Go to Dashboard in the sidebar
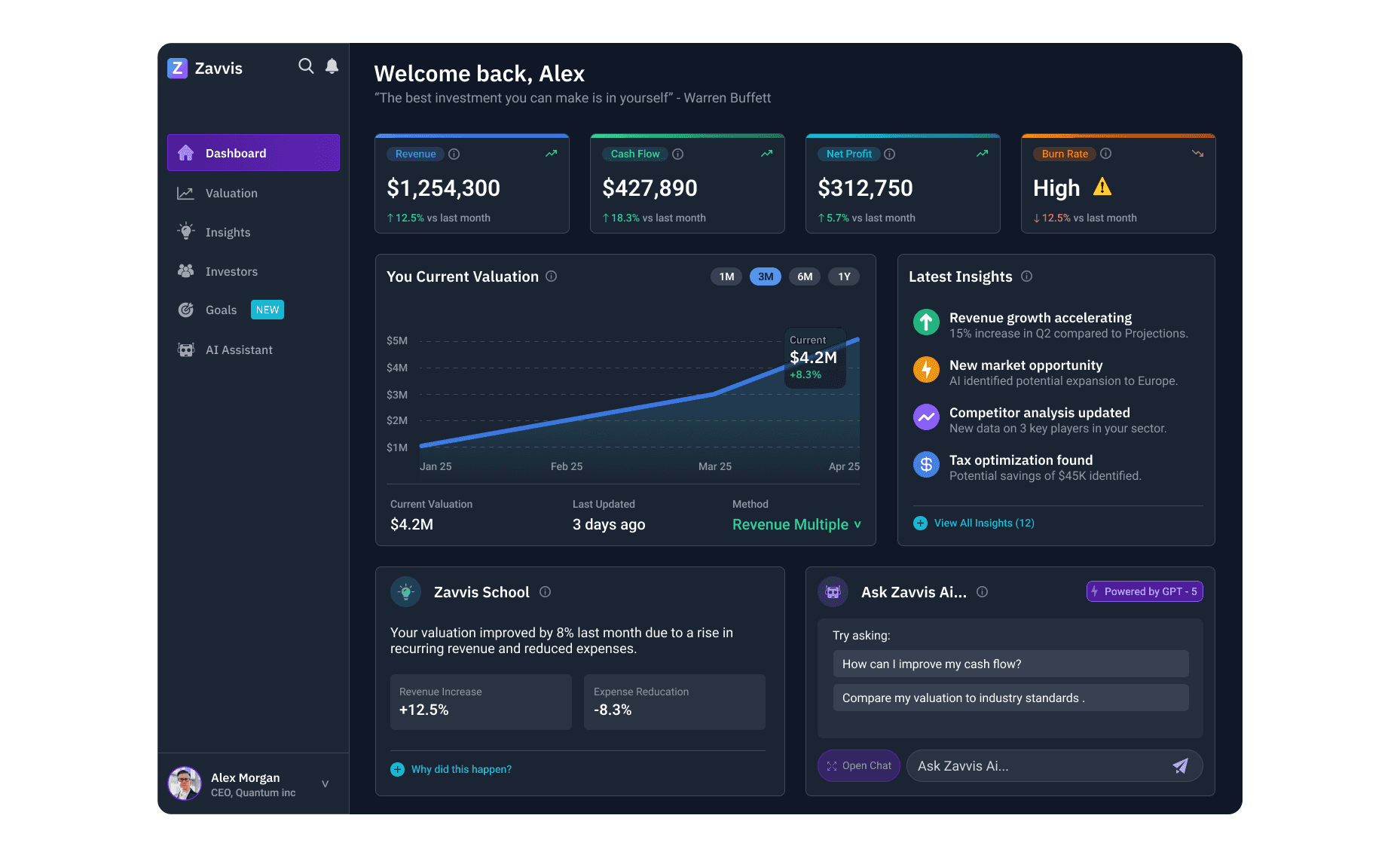1400x858 pixels. (253, 153)
